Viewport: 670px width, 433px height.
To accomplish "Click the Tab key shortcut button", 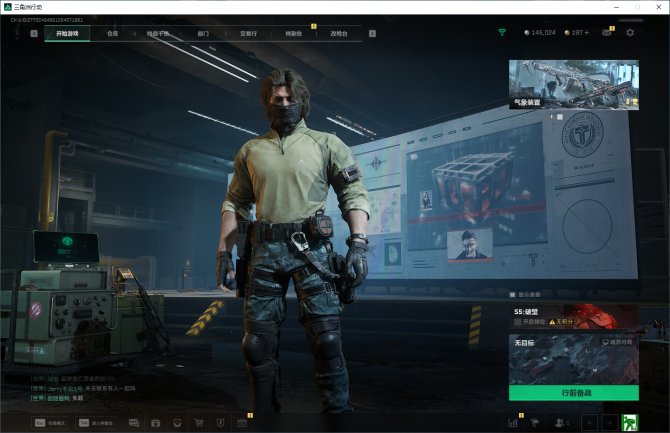I will tap(96, 423).
